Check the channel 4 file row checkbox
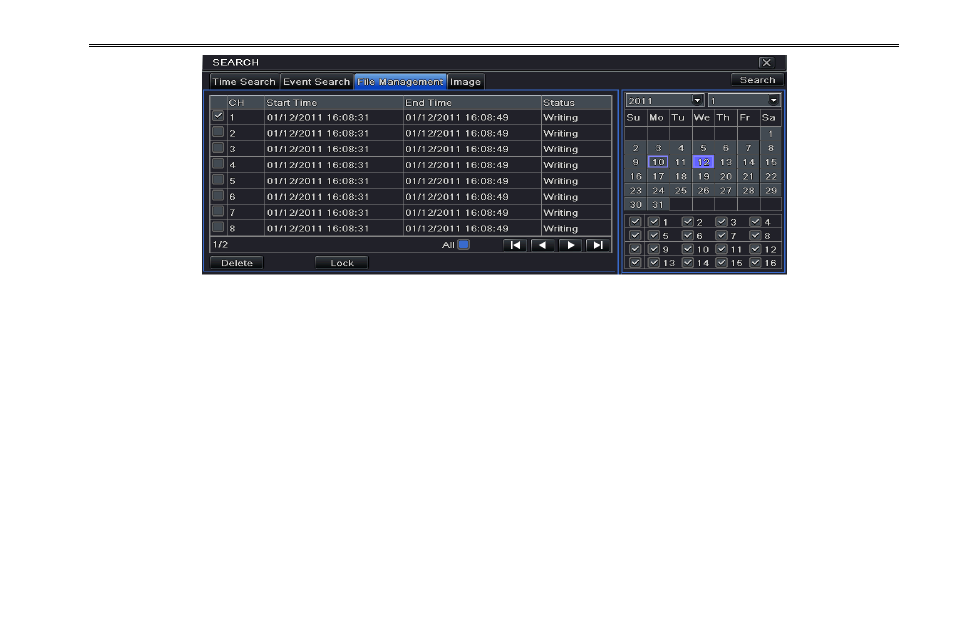 coord(218,163)
